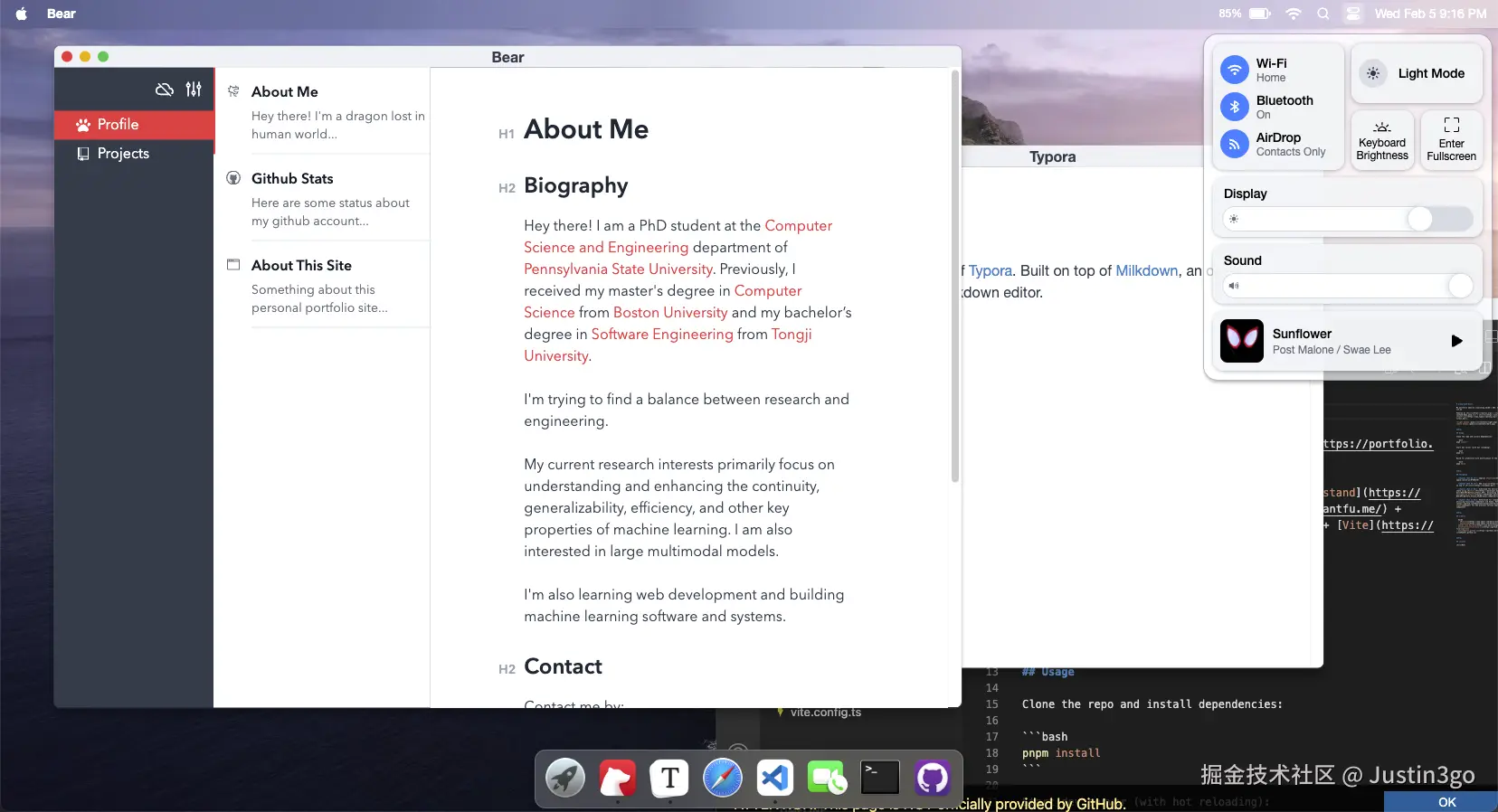Screen dimensions: 1498x812
Task: Open the Boston University link
Action: [670, 313]
